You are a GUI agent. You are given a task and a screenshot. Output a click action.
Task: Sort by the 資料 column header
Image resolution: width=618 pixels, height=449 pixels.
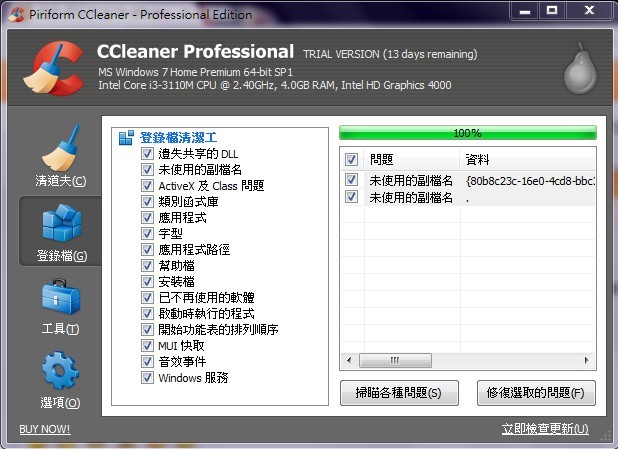pyautogui.click(x=528, y=159)
